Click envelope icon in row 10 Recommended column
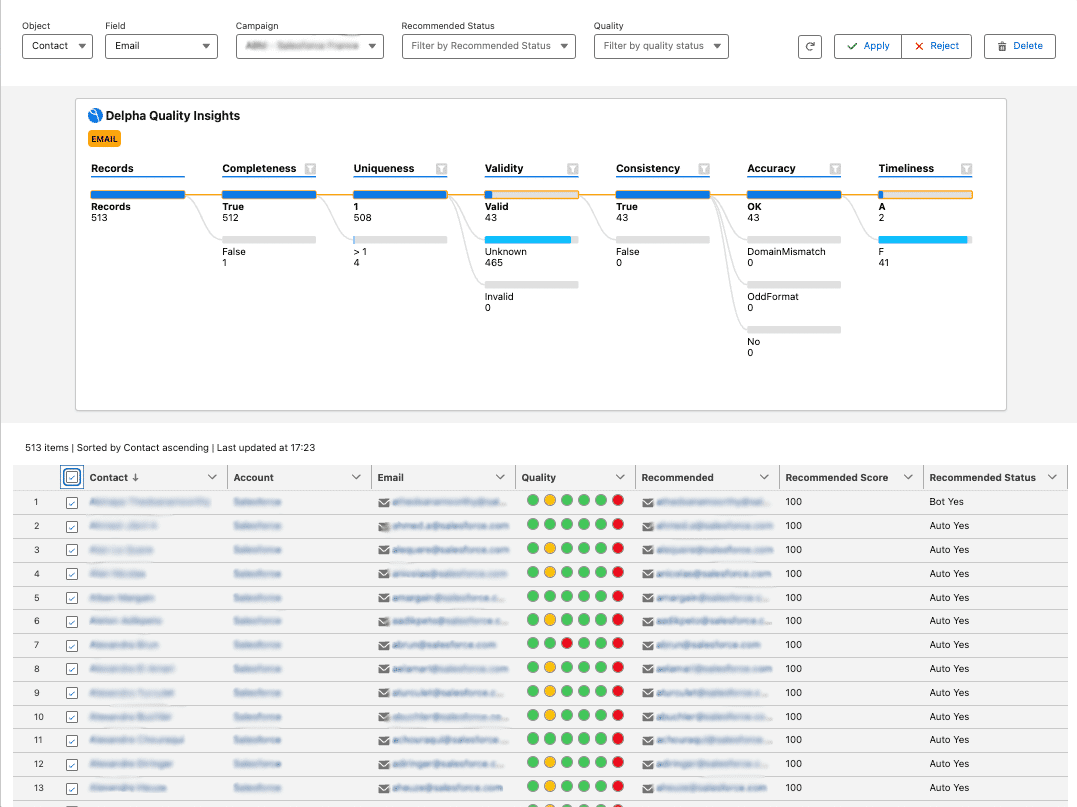This screenshot has width=1077, height=807. click(x=648, y=717)
